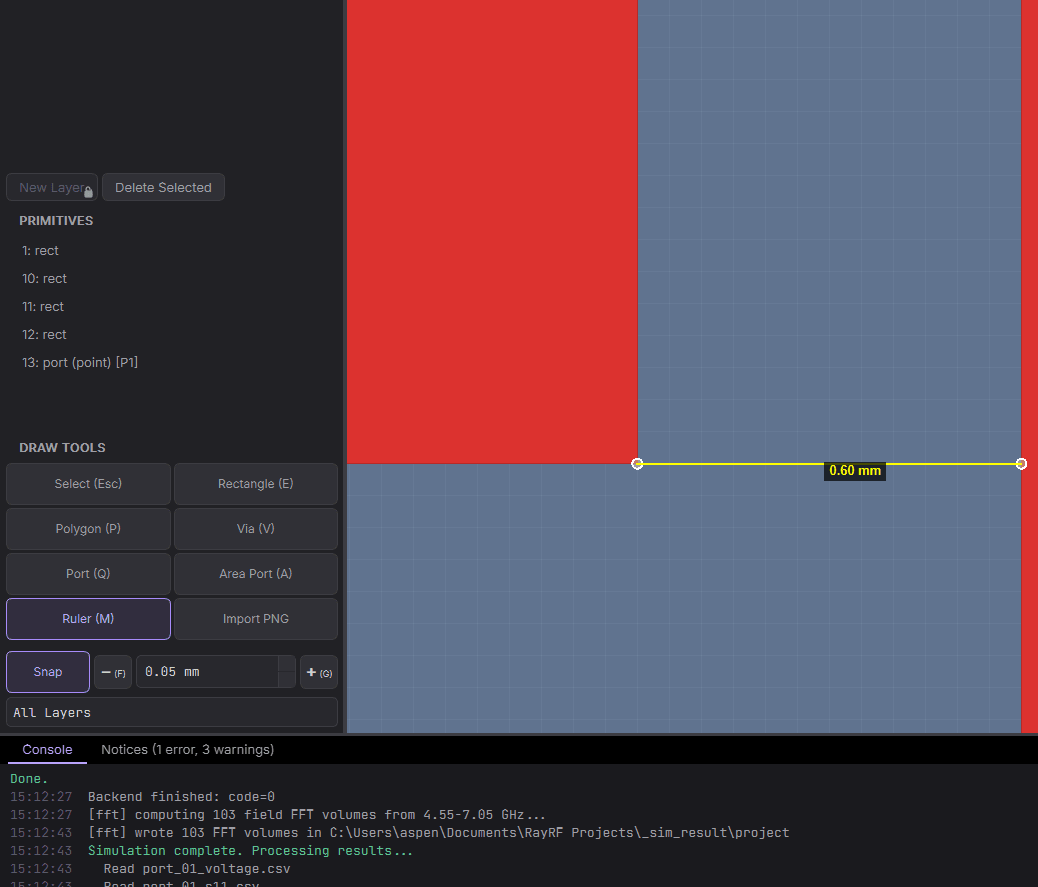Select primitive '10: rect'
The image size is (1038, 887).
tap(44, 279)
